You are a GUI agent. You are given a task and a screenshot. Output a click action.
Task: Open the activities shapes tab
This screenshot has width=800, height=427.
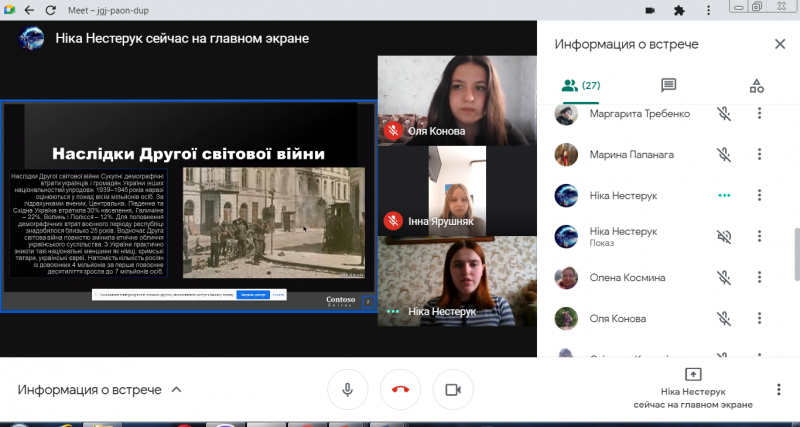coord(757,86)
